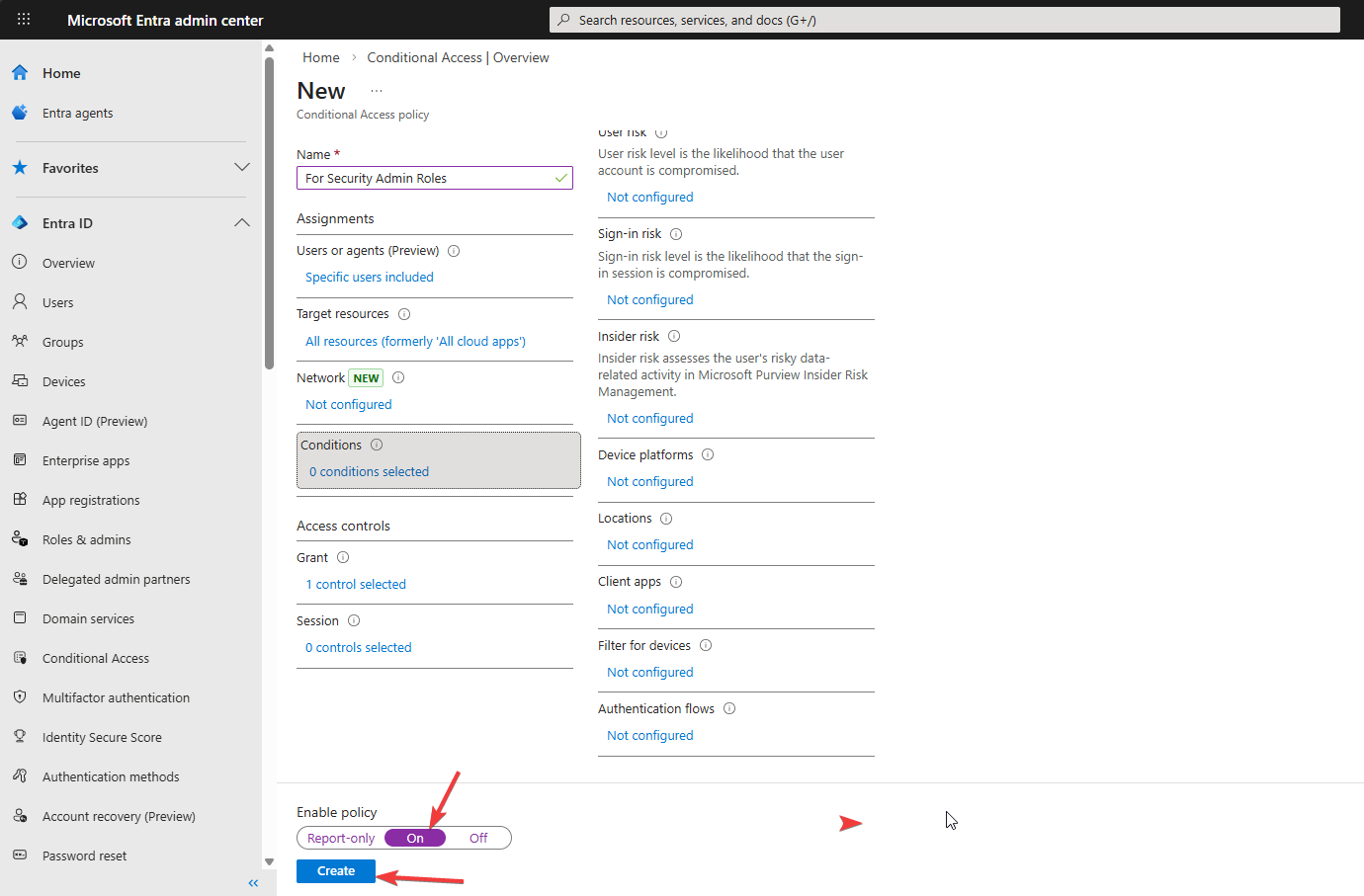The width and height of the screenshot is (1364, 896).
Task: Click the Groups people icon
Action: 20,341
